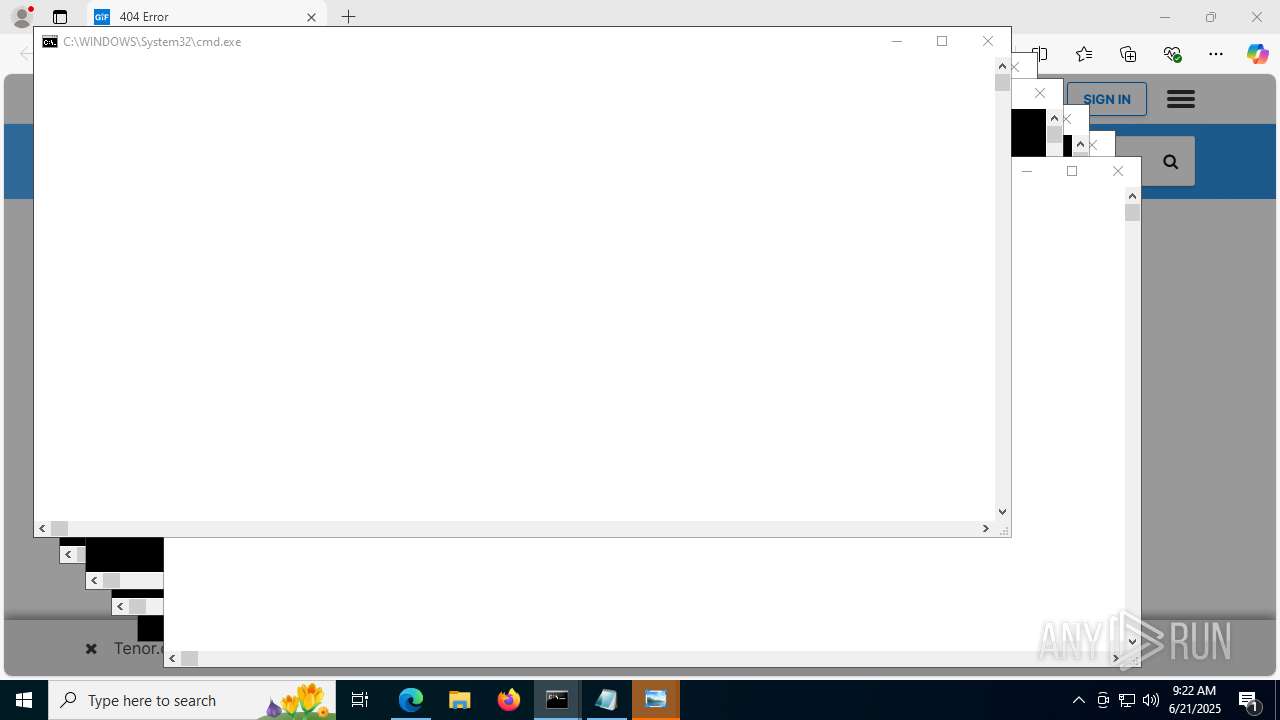Close the front cmd.exe window

[988, 41]
